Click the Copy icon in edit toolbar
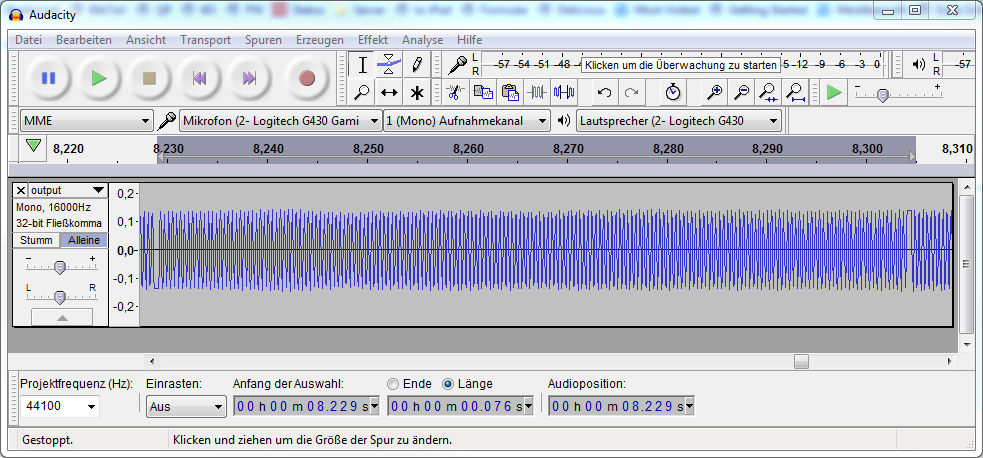This screenshot has height=458, width=983. click(483, 93)
